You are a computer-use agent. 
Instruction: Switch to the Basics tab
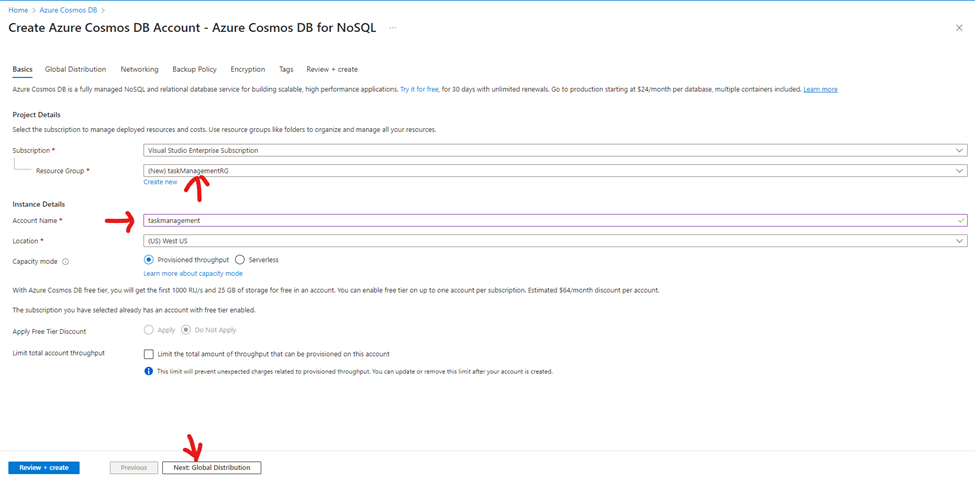[22, 70]
